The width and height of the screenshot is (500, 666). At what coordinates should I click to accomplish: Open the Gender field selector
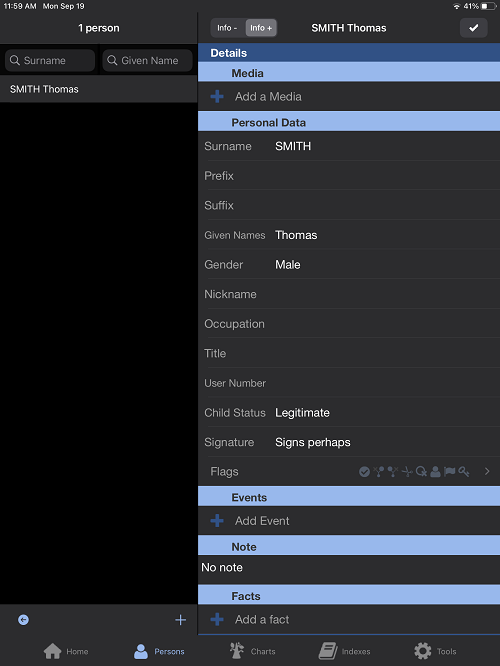tap(349, 265)
